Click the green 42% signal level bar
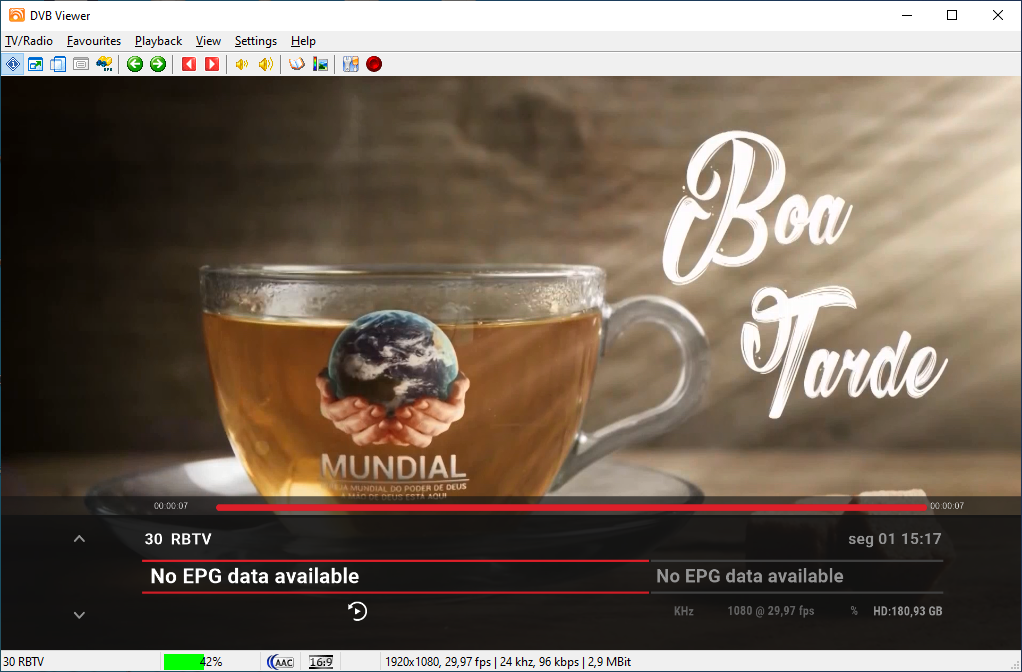This screenshot has height=672, width=1022. click(x=184, y=662)
